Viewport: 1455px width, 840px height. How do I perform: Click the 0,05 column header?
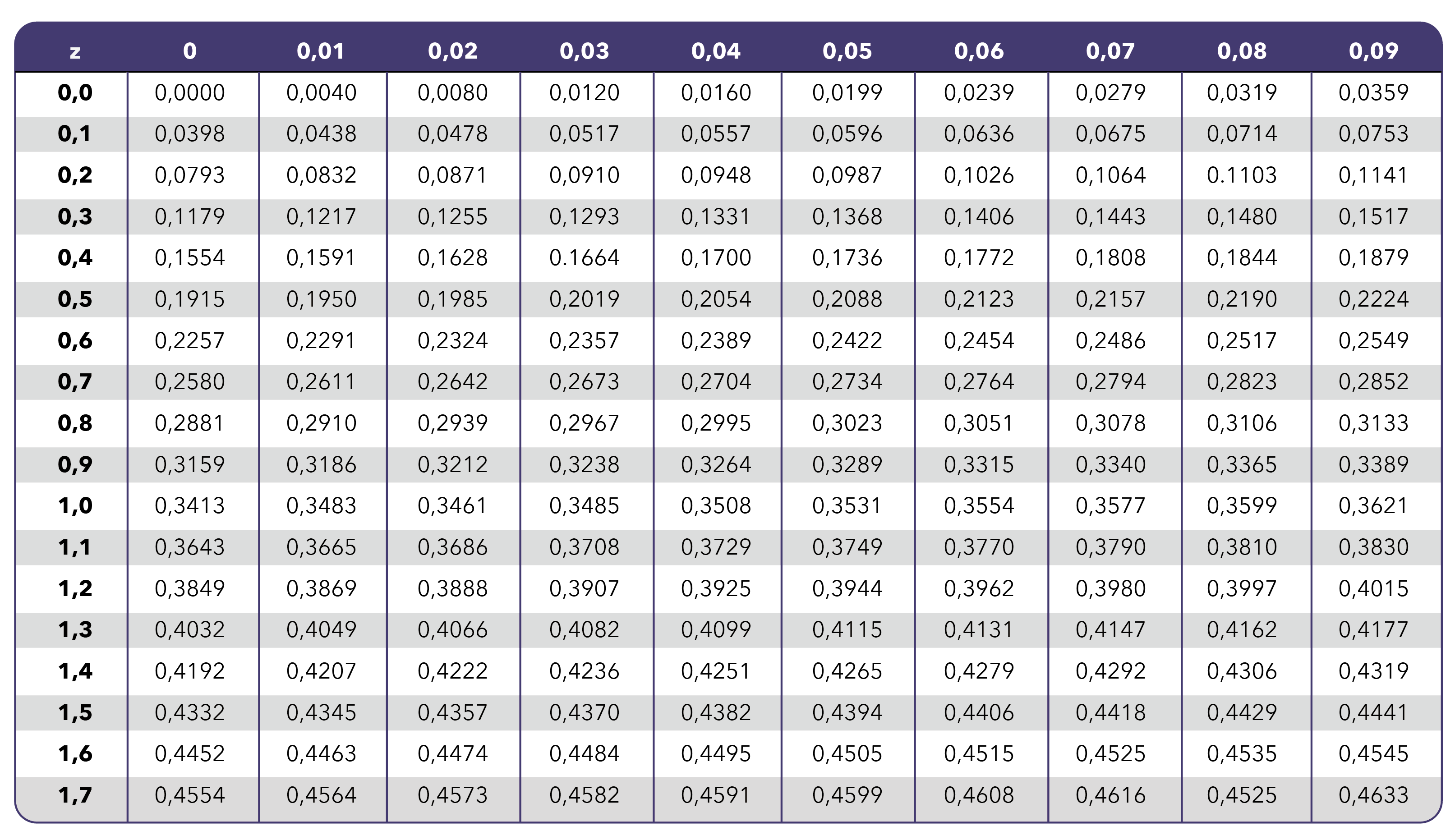847,51
